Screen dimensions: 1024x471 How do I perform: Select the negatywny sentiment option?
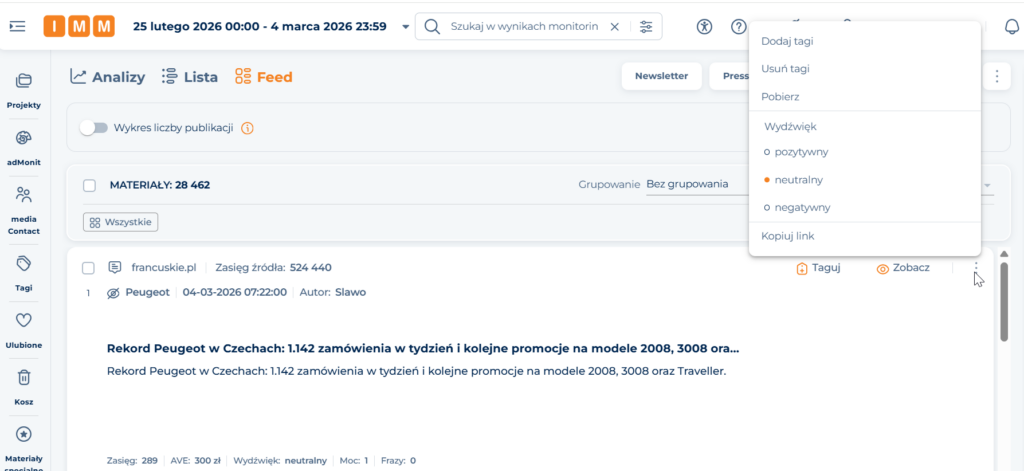point(796,207)
